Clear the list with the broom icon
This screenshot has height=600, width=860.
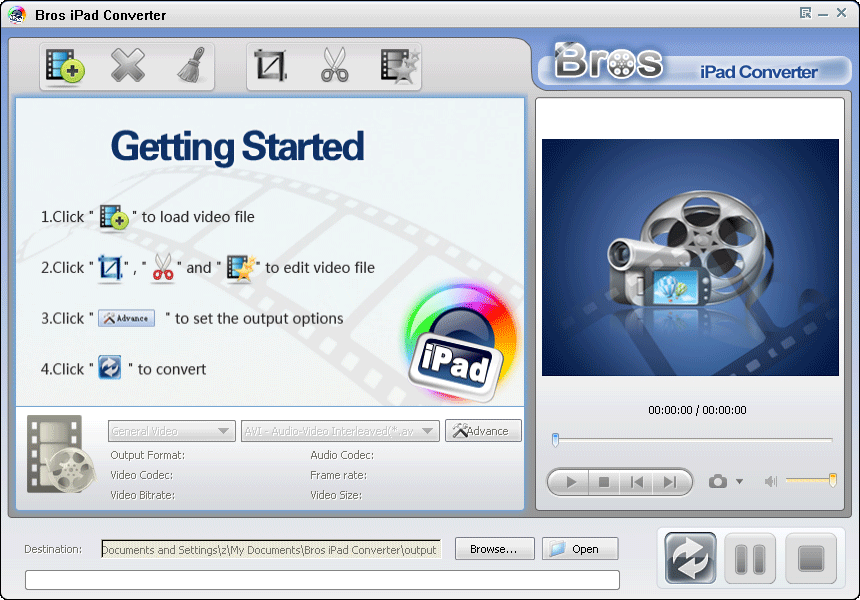coord(189,67)
